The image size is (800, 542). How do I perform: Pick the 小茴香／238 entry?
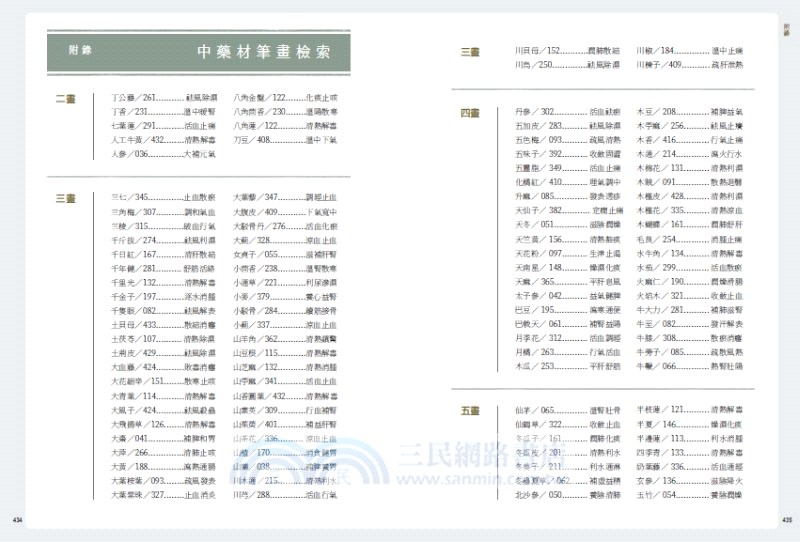tap(285, 268)
